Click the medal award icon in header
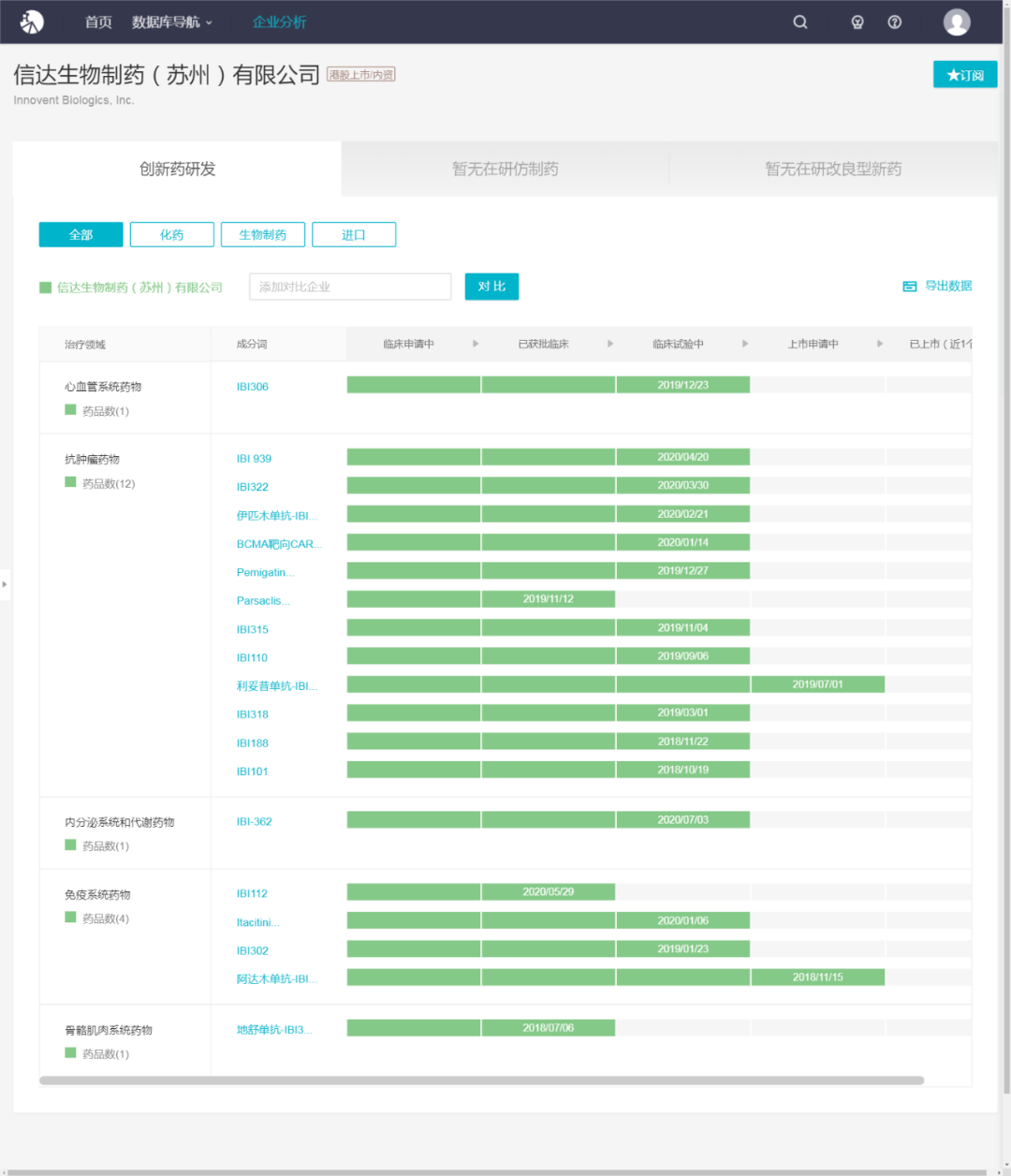Image resolution: width=1011 pixels, height=1176 pixels. click(857, 22)
